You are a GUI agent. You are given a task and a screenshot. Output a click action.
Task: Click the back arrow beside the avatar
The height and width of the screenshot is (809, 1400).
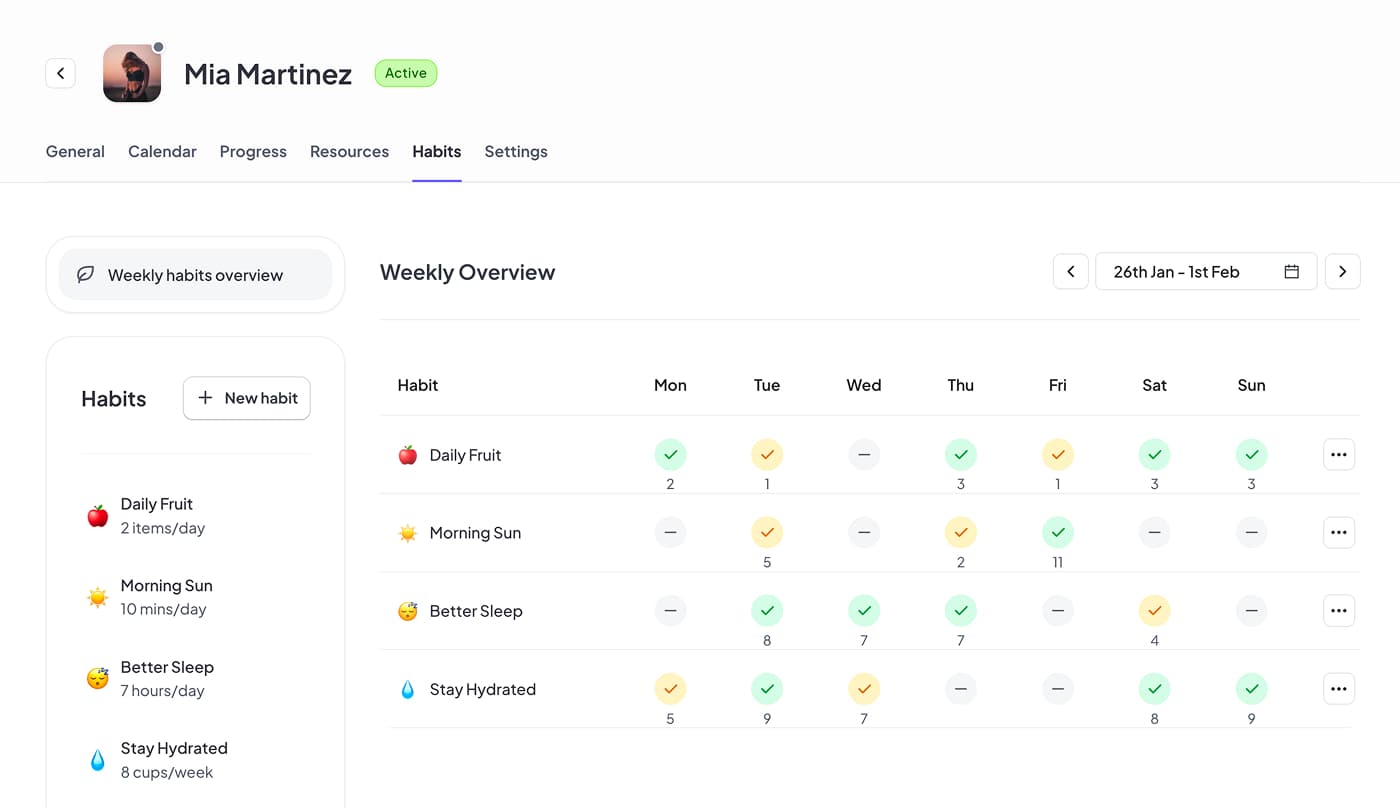coord(60,73)
